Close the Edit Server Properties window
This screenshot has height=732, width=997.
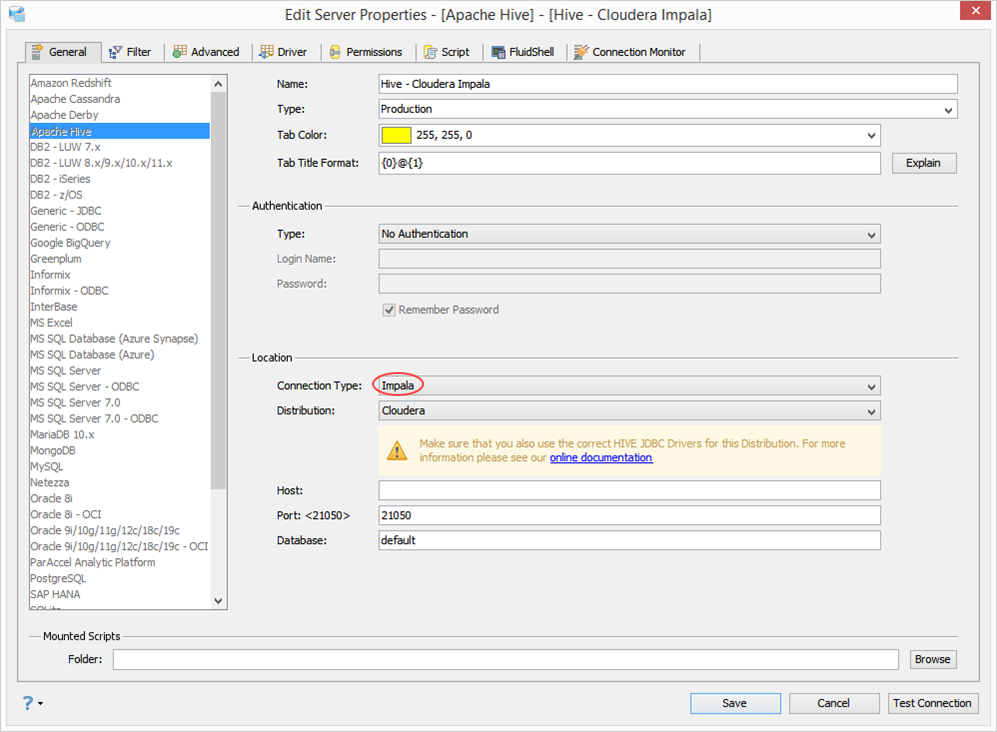(975, 11)
